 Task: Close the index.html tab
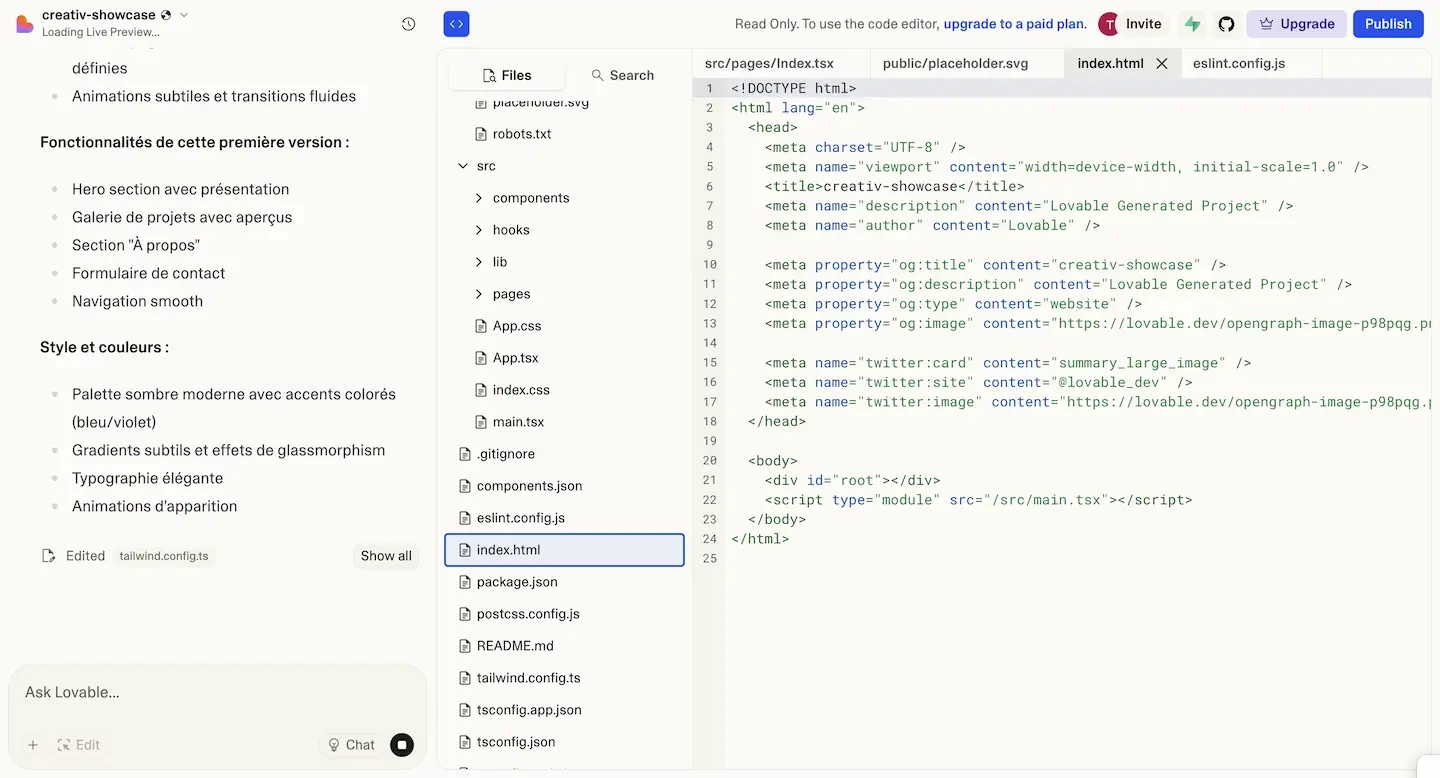pyautogui.click(x=1162, y=63)
